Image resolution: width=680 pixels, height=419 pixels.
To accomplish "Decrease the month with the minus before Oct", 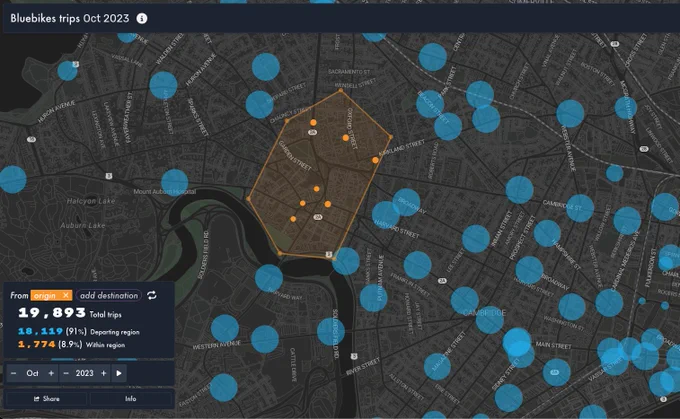I will pos(13,373).
